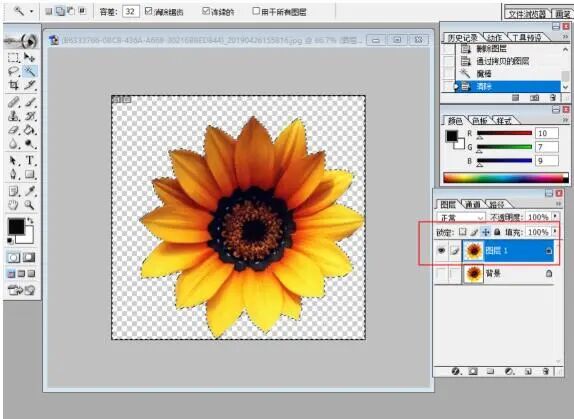Select the Rectangular Marquee tool
The height and width of the screenshot is (419, 574).
pyautogui.click(x=14, y=57)
